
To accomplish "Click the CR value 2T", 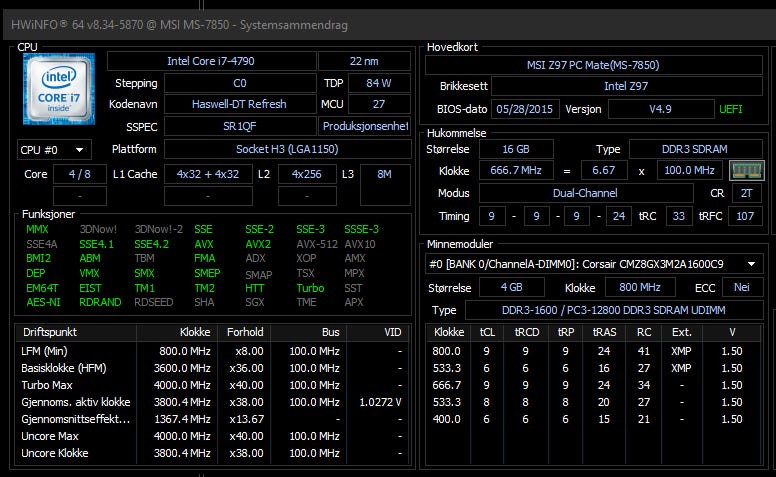I will (746, 193).
